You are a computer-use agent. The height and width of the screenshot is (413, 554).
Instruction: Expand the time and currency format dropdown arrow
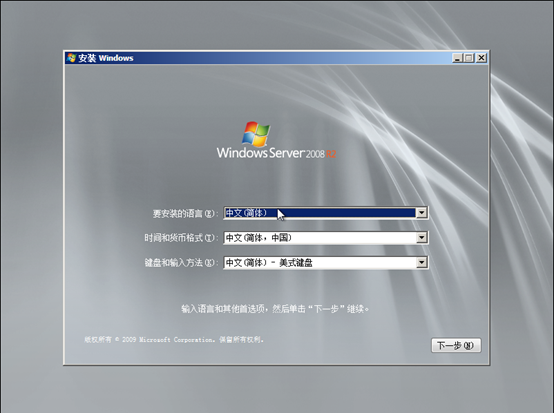point(422,238)
